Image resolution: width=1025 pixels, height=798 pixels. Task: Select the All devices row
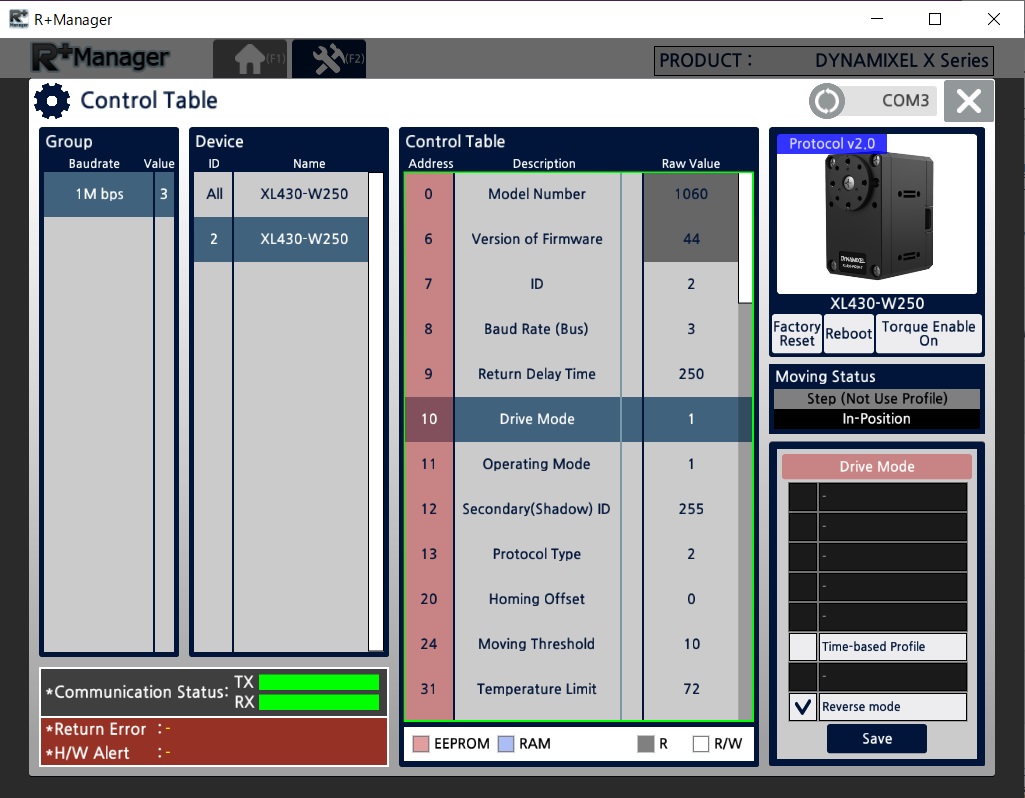[x=281, y=194]
